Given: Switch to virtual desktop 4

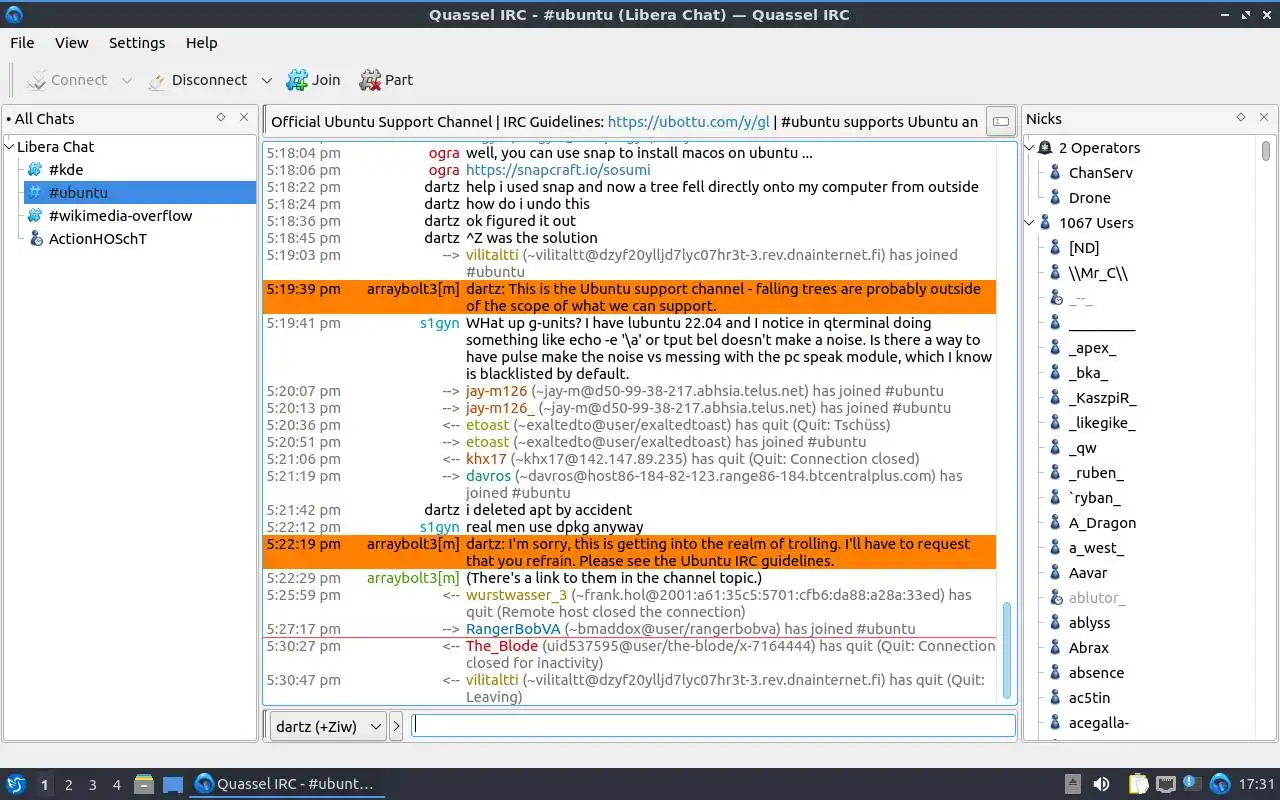Looking at the screenshot, I should point(116,785).
